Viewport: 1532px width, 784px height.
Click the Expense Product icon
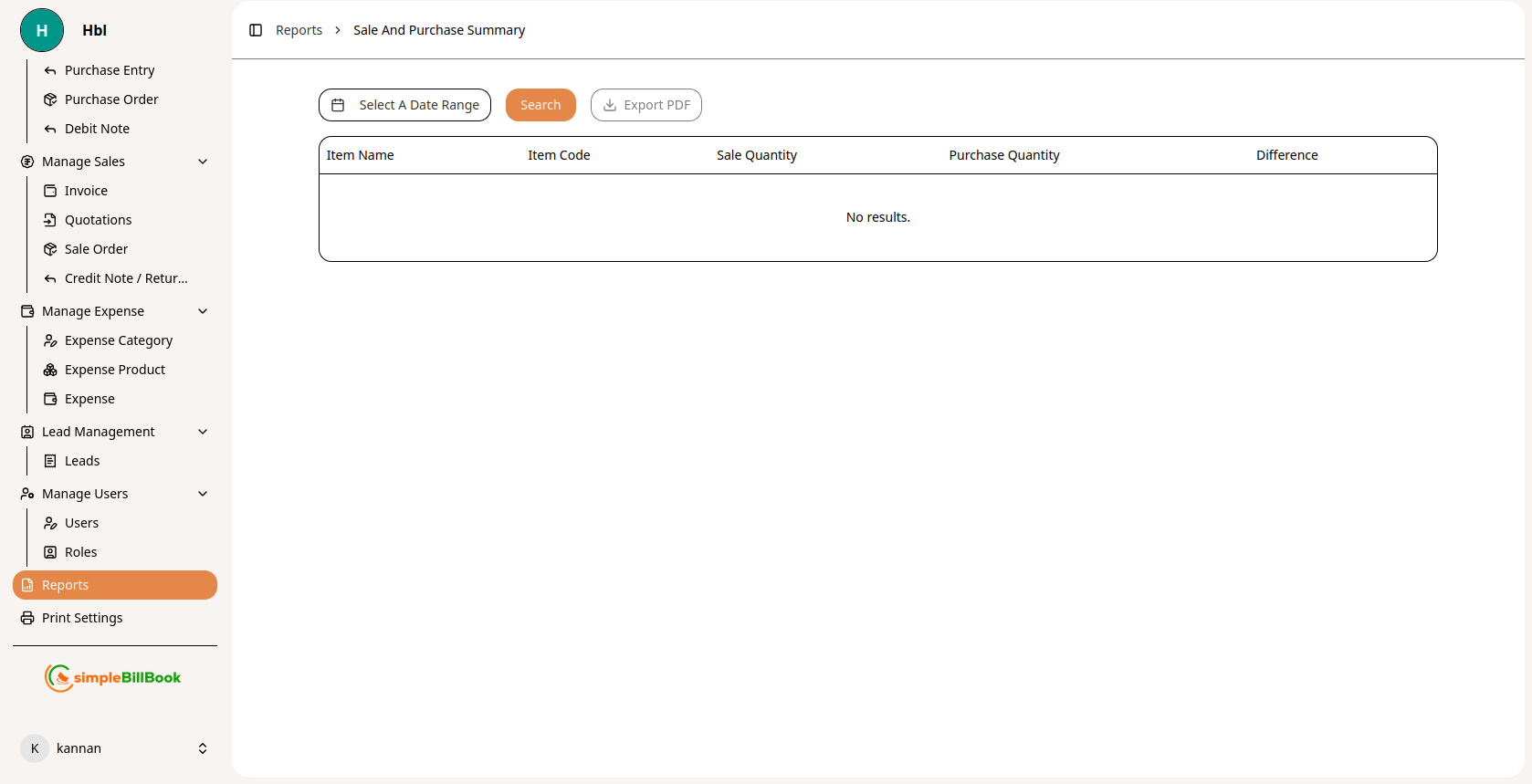pyautogui.click(x=50, y=370)
